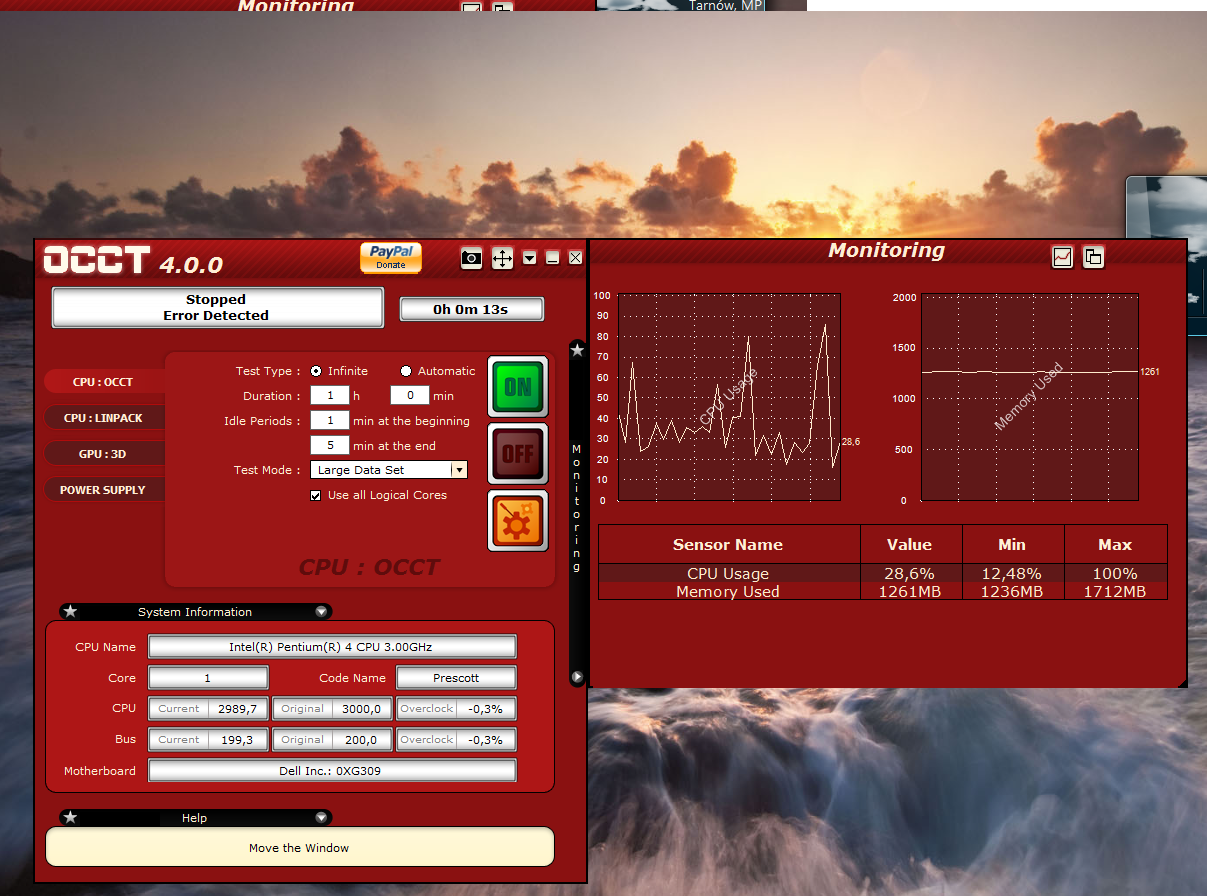This screenshot has height=896, width=1207.
Task: Click the 12,48% minimum cell
Action: point(1012,574)
